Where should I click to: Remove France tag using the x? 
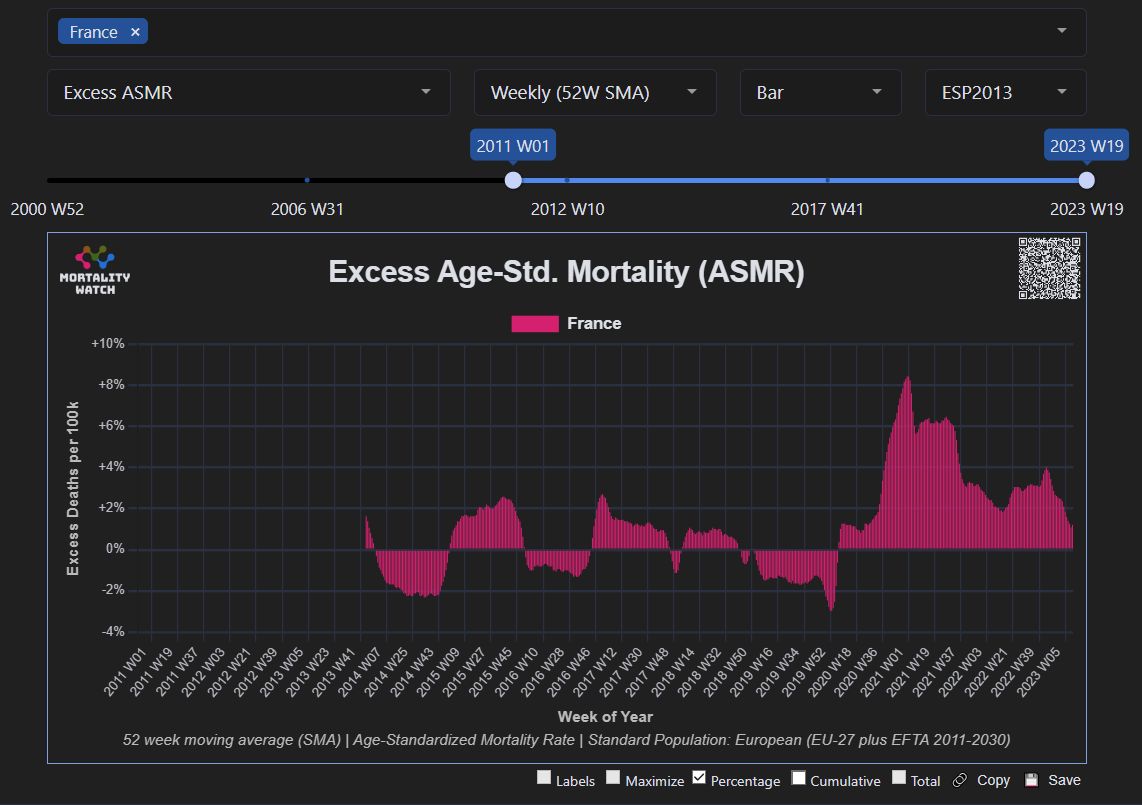pos(135,32)
